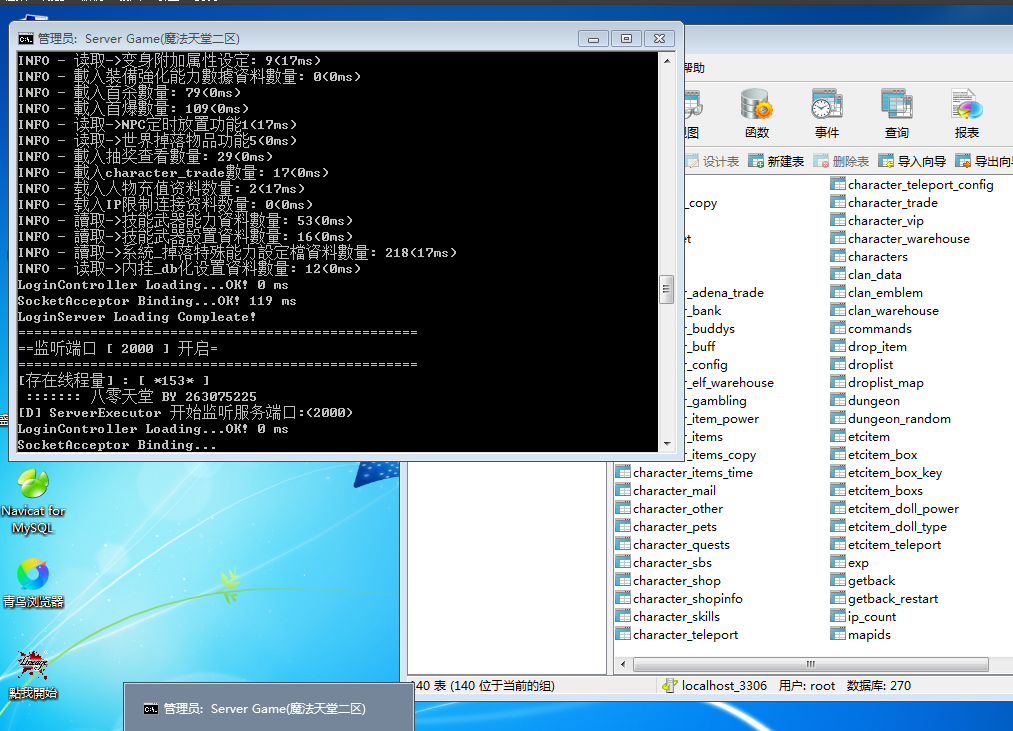Select the clan_warehouse table

tap(885, 311)
